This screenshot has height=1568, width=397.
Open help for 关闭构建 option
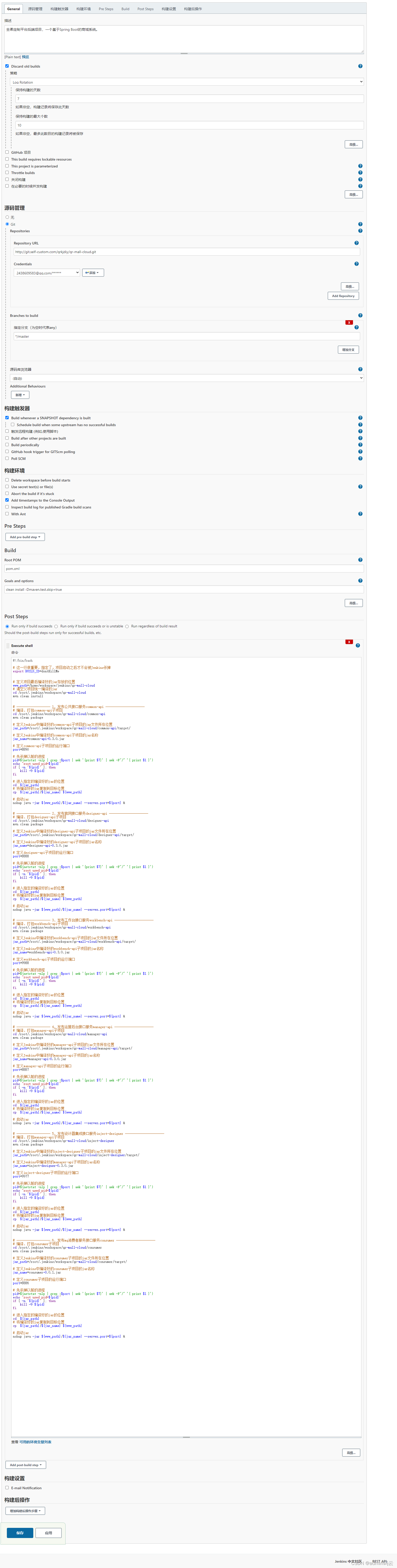click(x=360, y=180)
